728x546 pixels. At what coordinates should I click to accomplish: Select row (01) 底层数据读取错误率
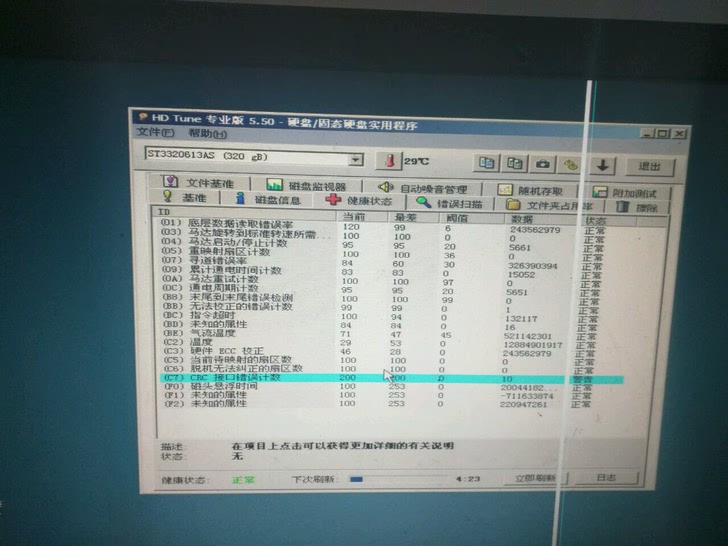pos(389,227)
